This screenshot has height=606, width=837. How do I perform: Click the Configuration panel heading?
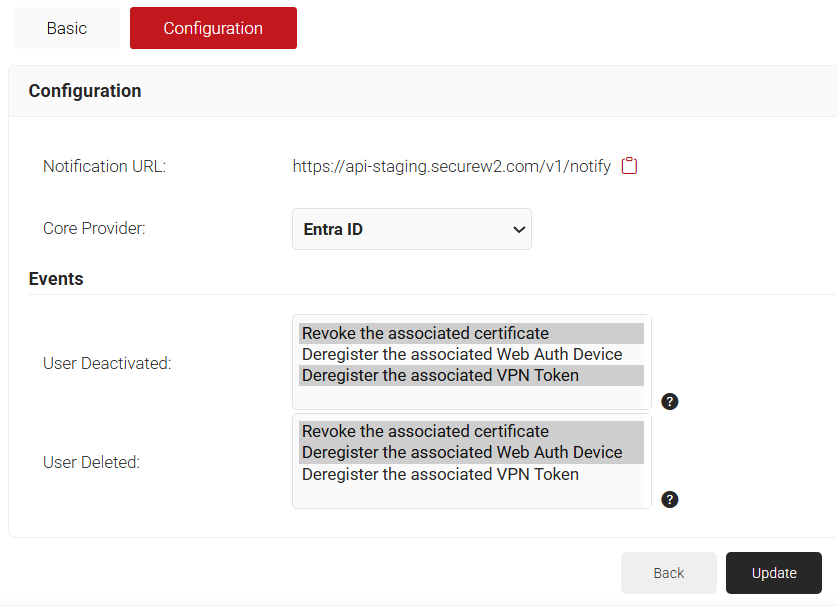85,91
